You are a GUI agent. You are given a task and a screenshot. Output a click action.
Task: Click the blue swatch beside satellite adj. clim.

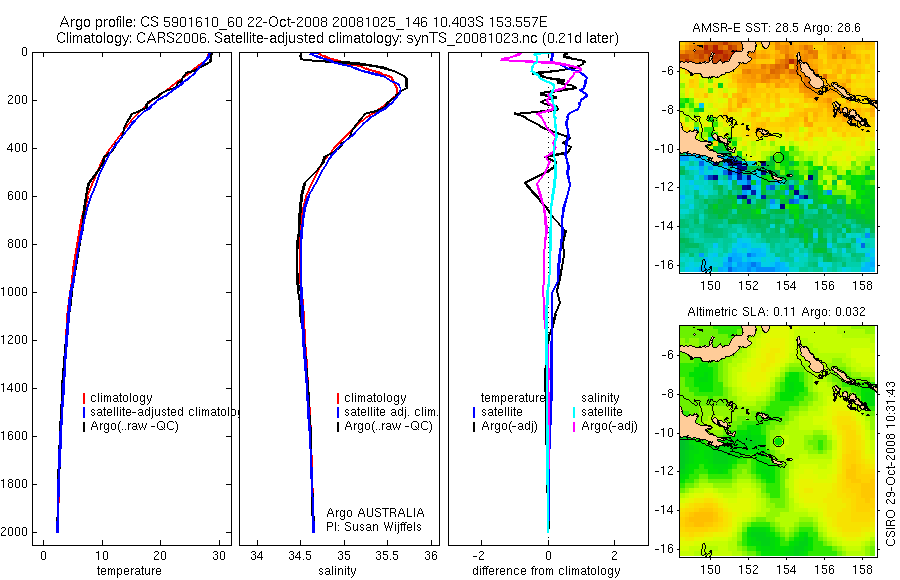click(x=338, y=412)
